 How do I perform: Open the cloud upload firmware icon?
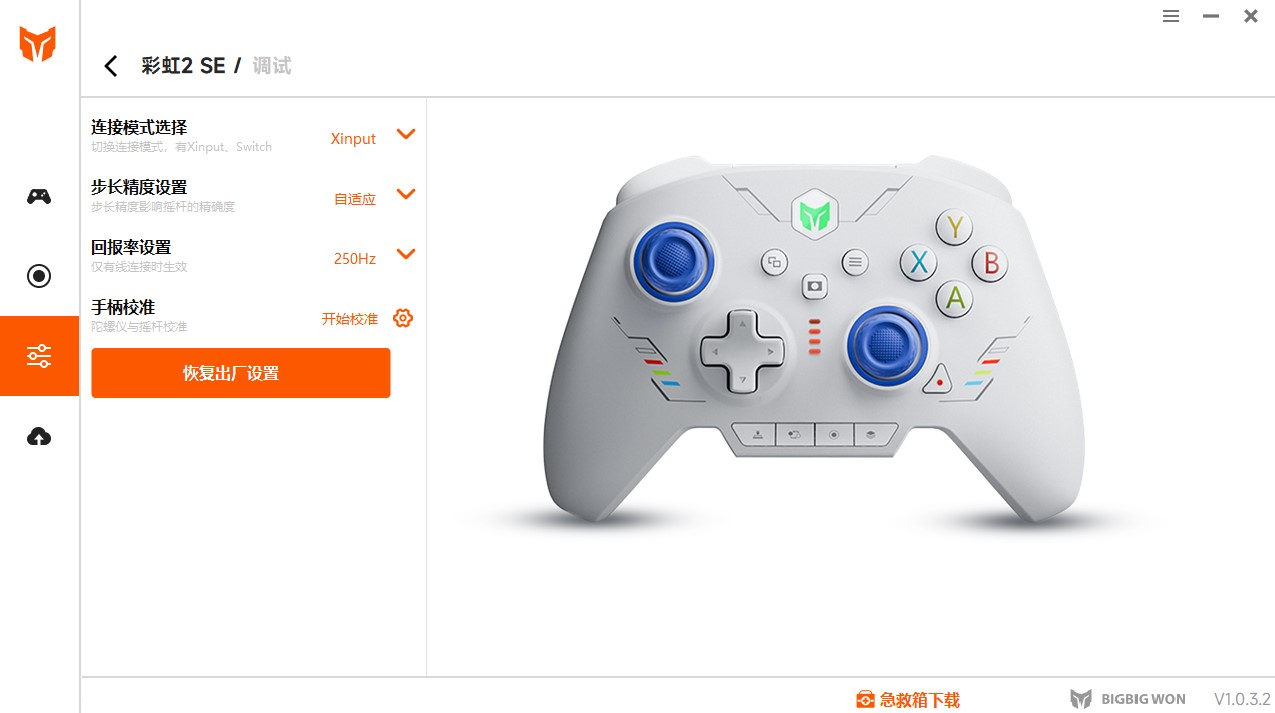coord(39,436)
